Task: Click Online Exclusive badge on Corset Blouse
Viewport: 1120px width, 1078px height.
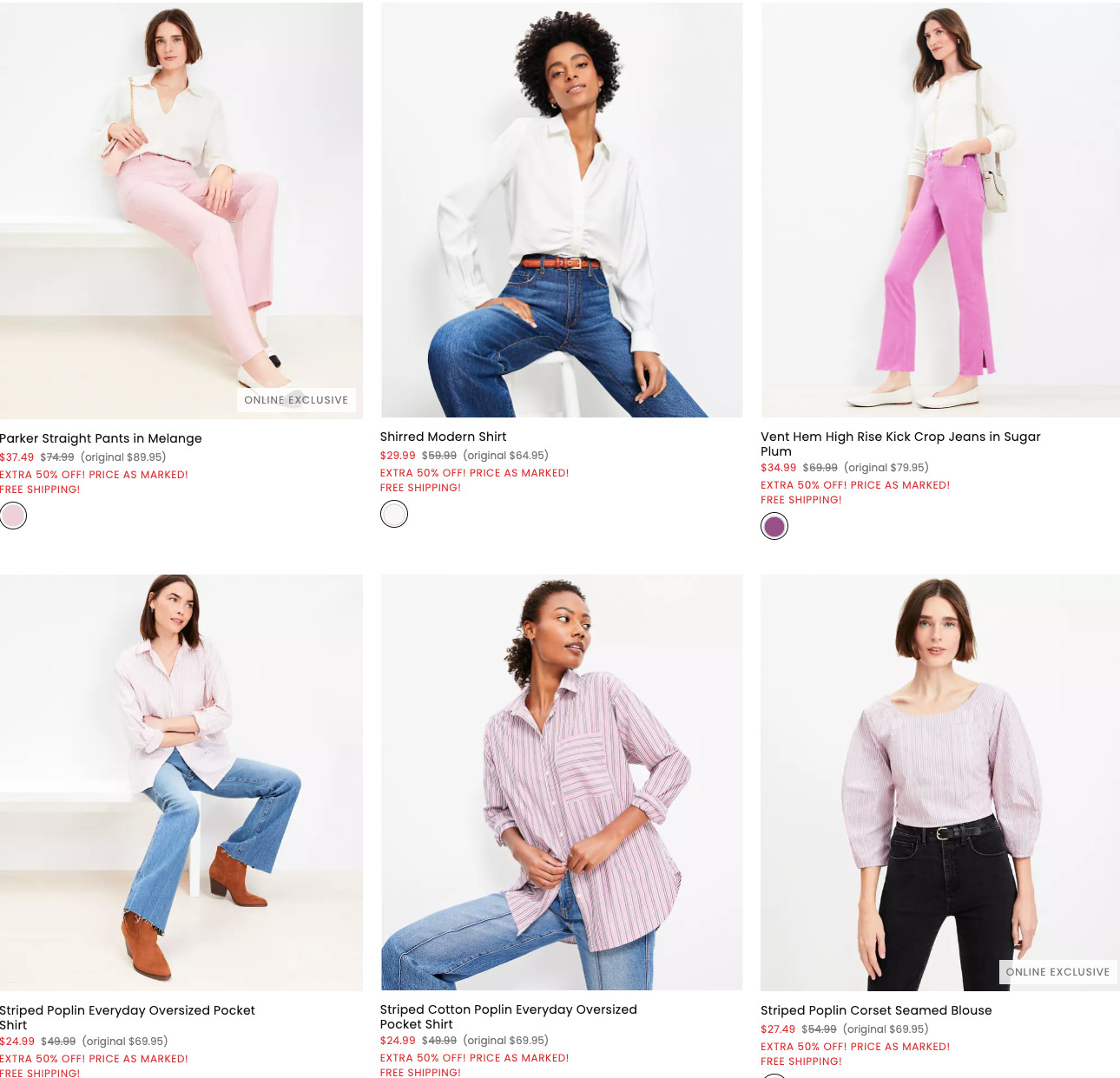Action: 1057,972
